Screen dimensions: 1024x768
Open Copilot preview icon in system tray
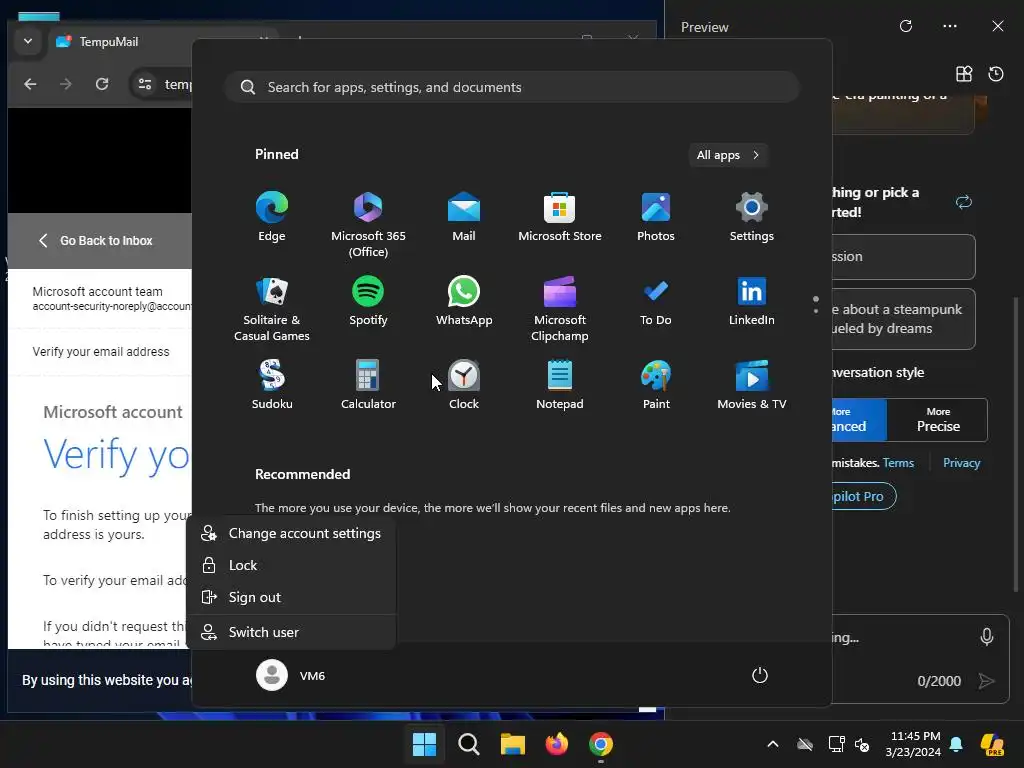992,744
